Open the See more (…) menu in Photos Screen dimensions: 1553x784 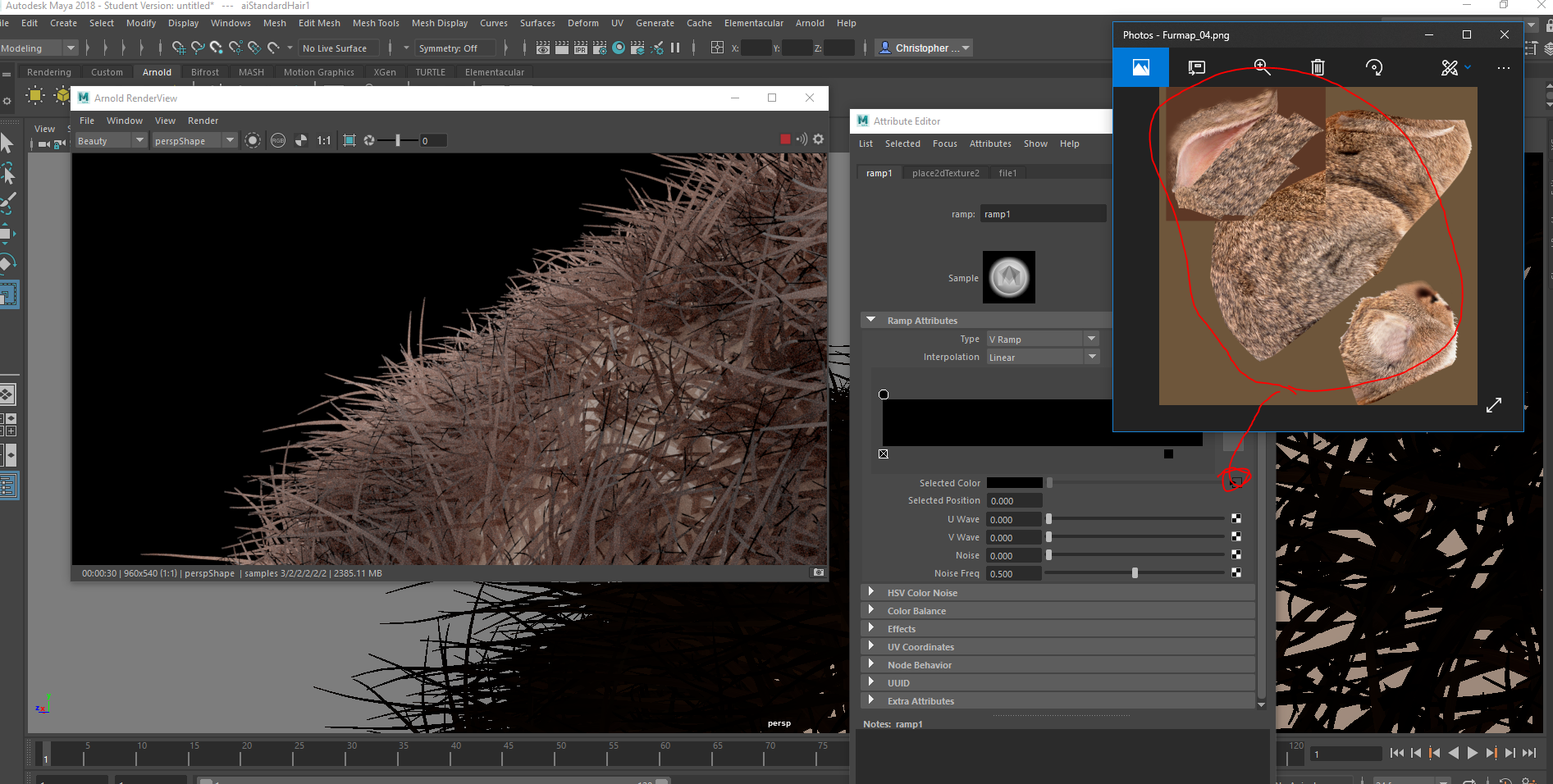click(1504, 68)
